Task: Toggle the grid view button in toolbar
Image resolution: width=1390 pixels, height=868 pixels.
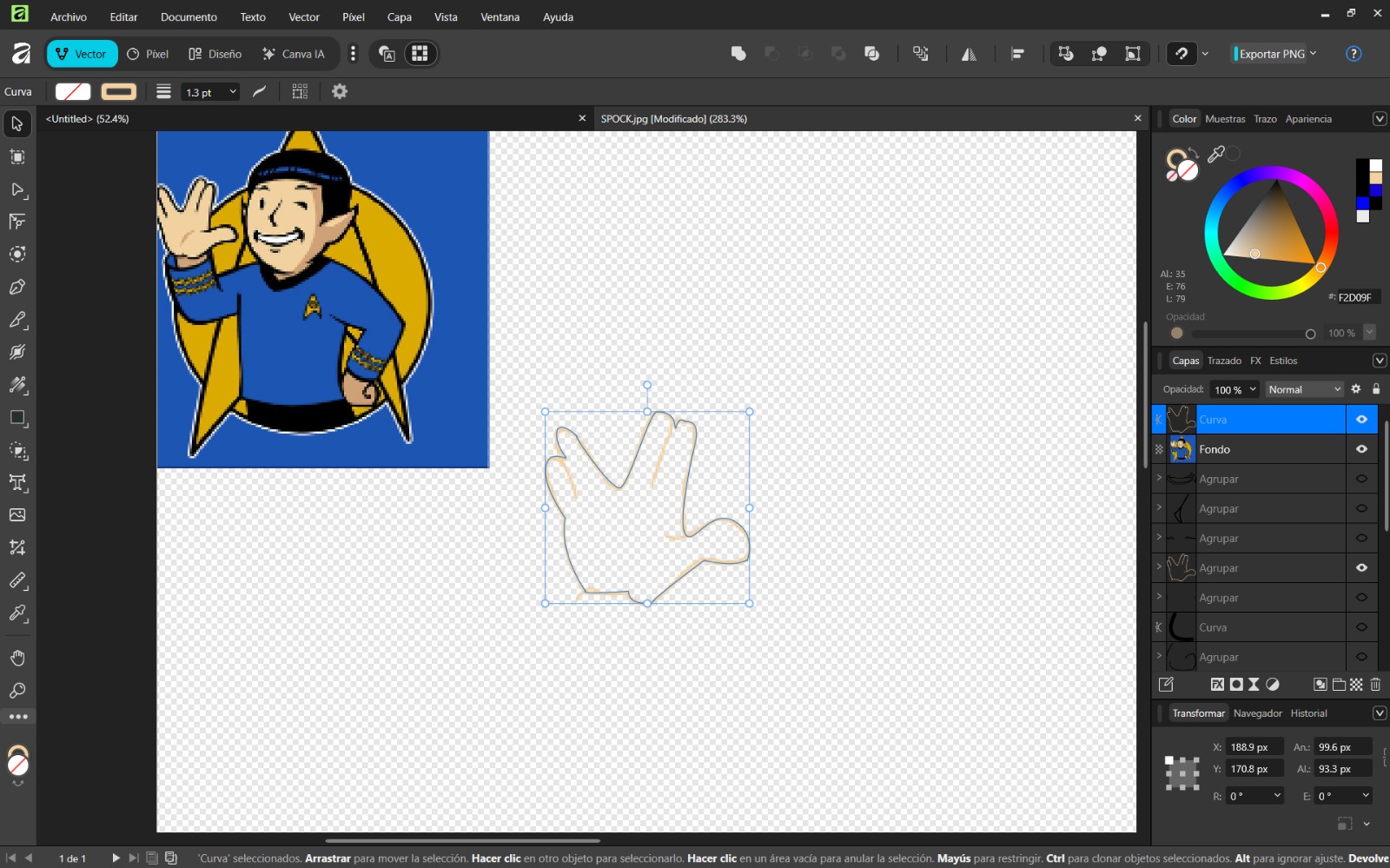Action: [420, 54]
